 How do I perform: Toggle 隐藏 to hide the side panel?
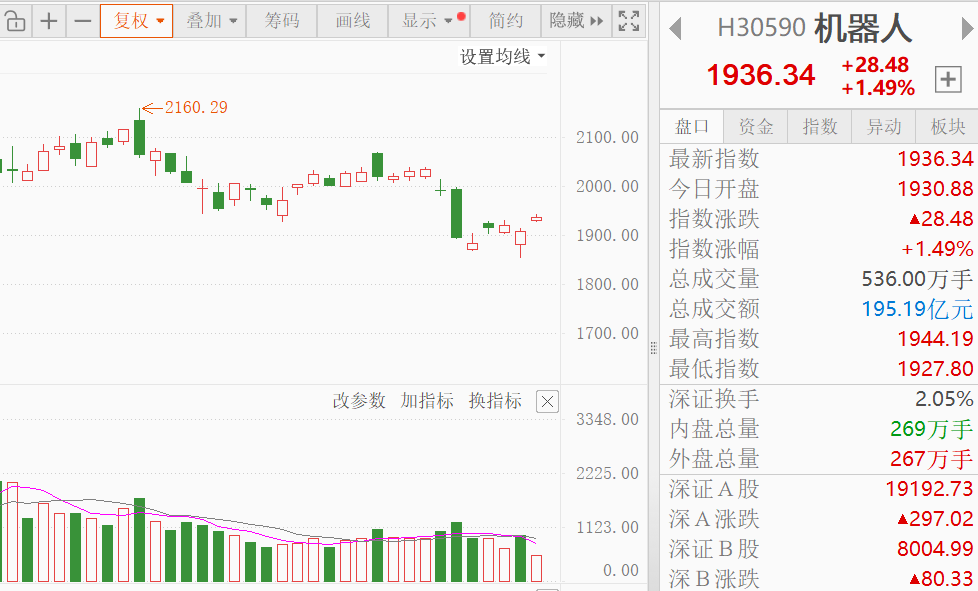[570, 20]
